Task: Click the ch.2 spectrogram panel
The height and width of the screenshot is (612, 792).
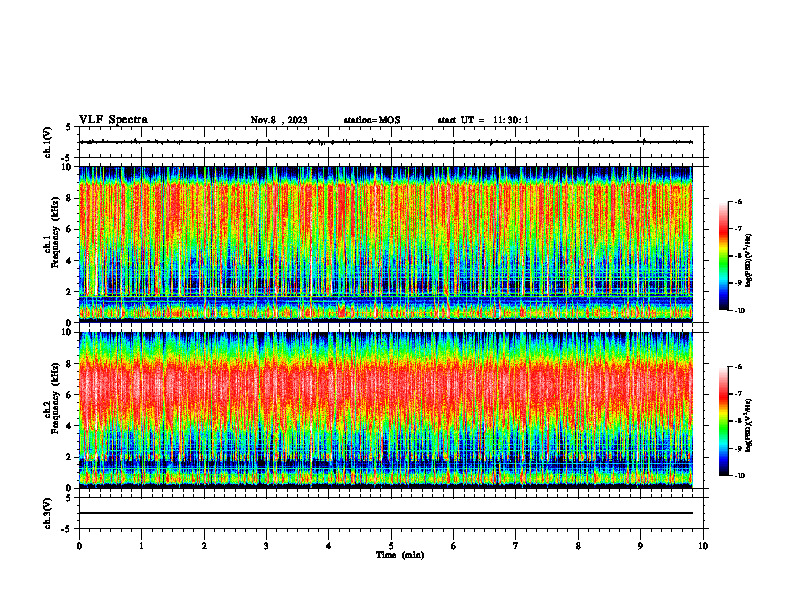Action: click(x=385, y=410)
